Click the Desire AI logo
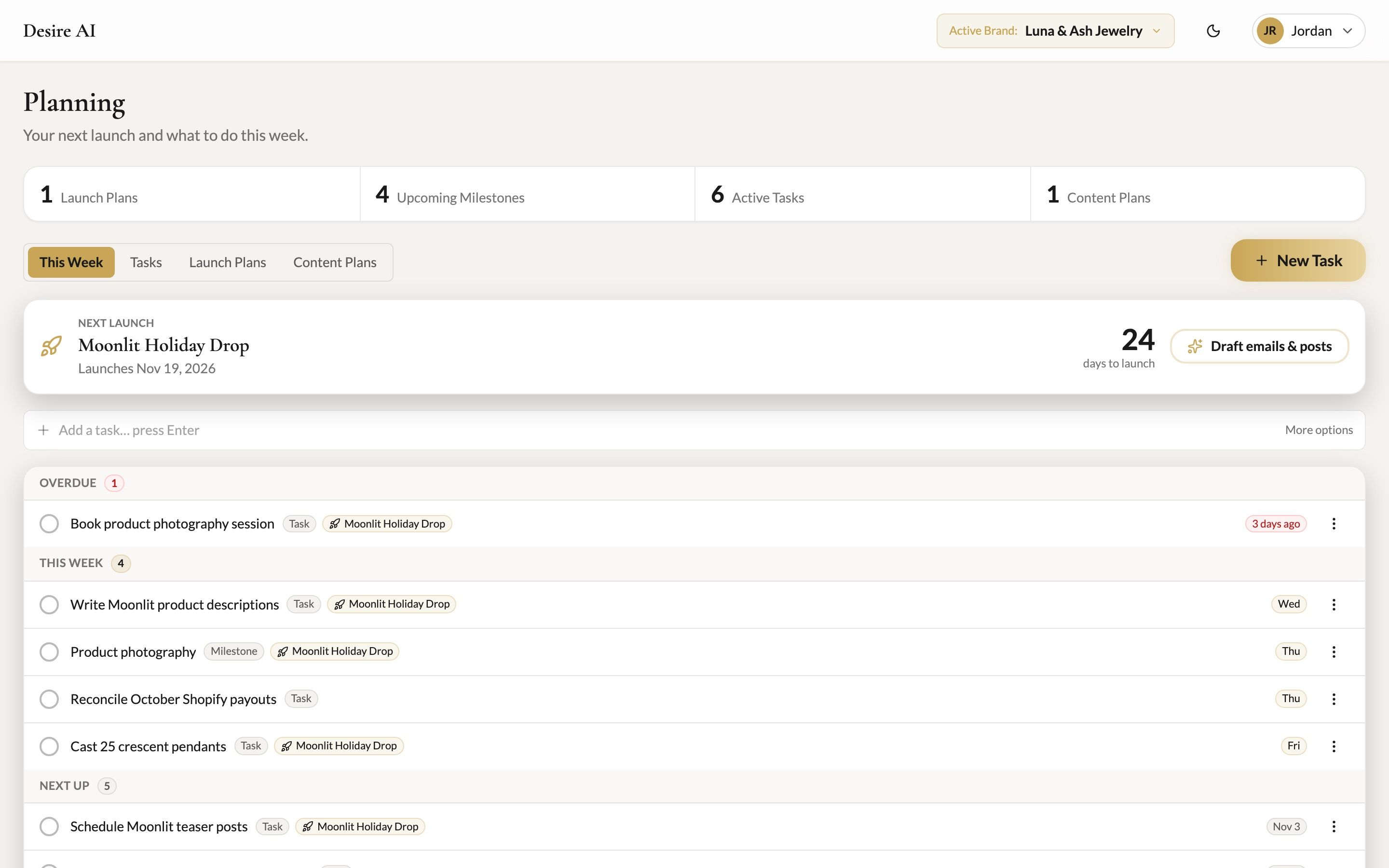1389x868 pixels. pyautogui.click(x=59, y=31)
